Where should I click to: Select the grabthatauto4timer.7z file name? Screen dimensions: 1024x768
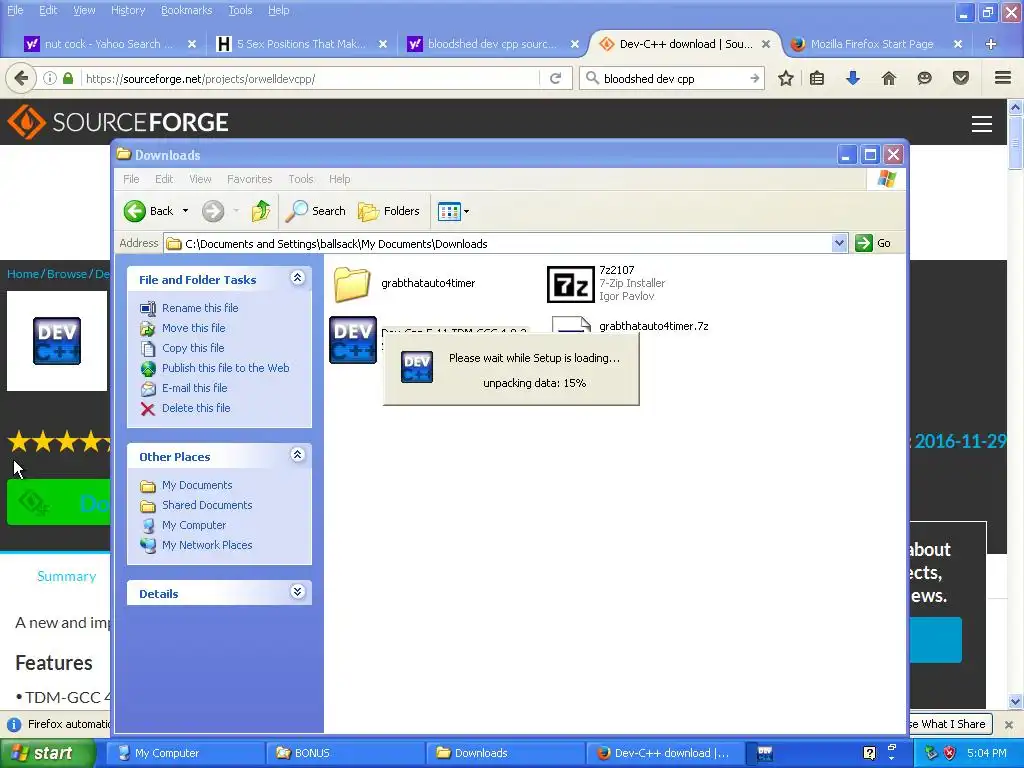click(654, 326)
